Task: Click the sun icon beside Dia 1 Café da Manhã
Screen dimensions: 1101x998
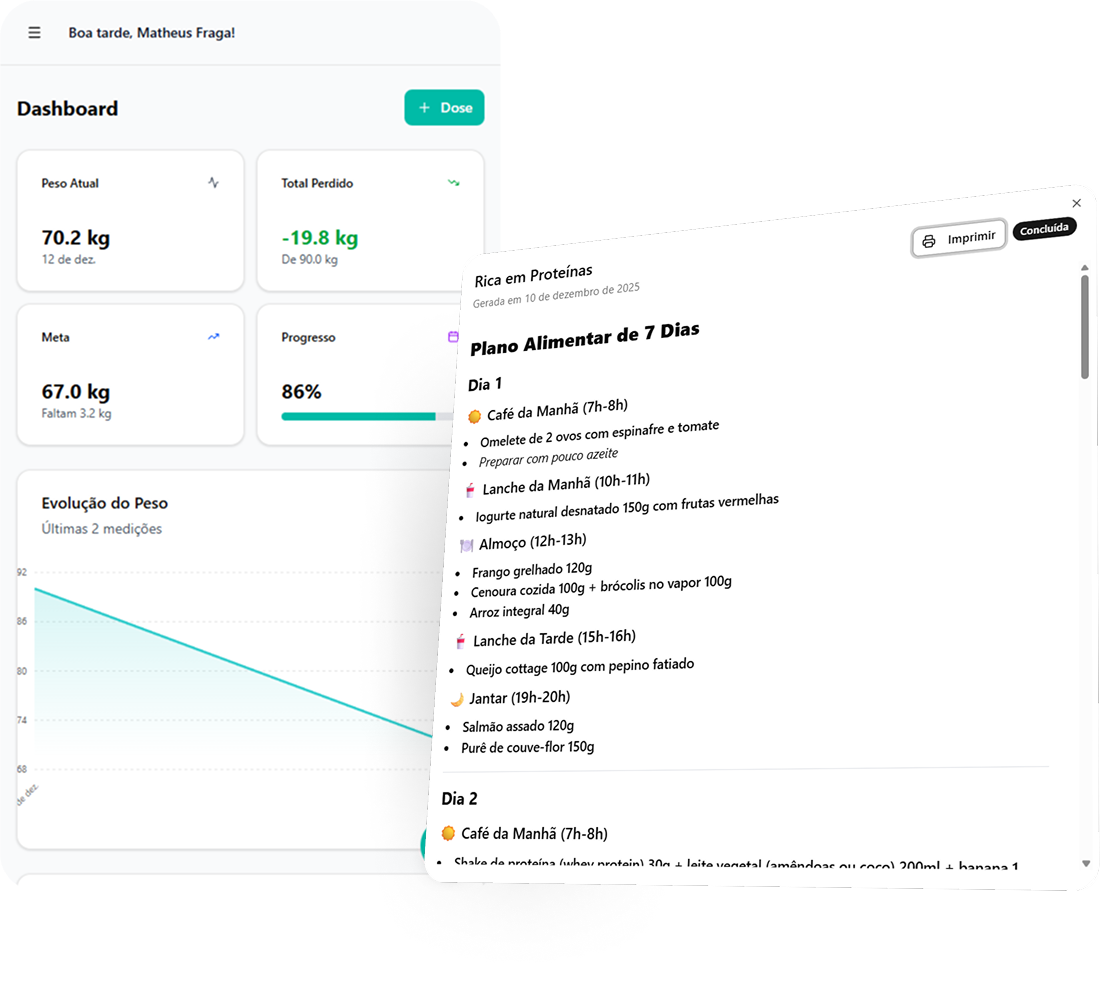Action: 475,416
